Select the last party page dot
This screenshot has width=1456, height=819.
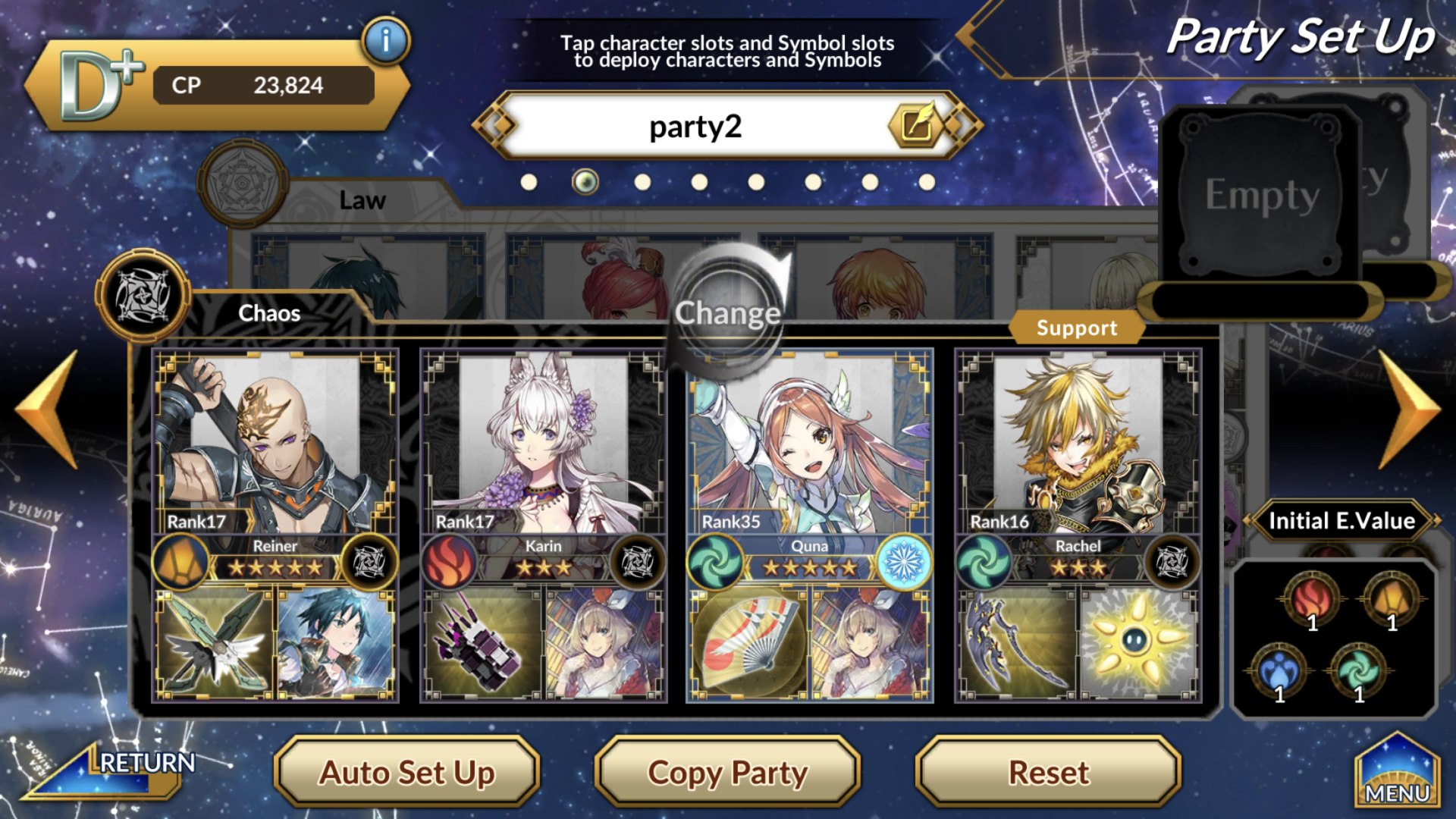[927, 182]
